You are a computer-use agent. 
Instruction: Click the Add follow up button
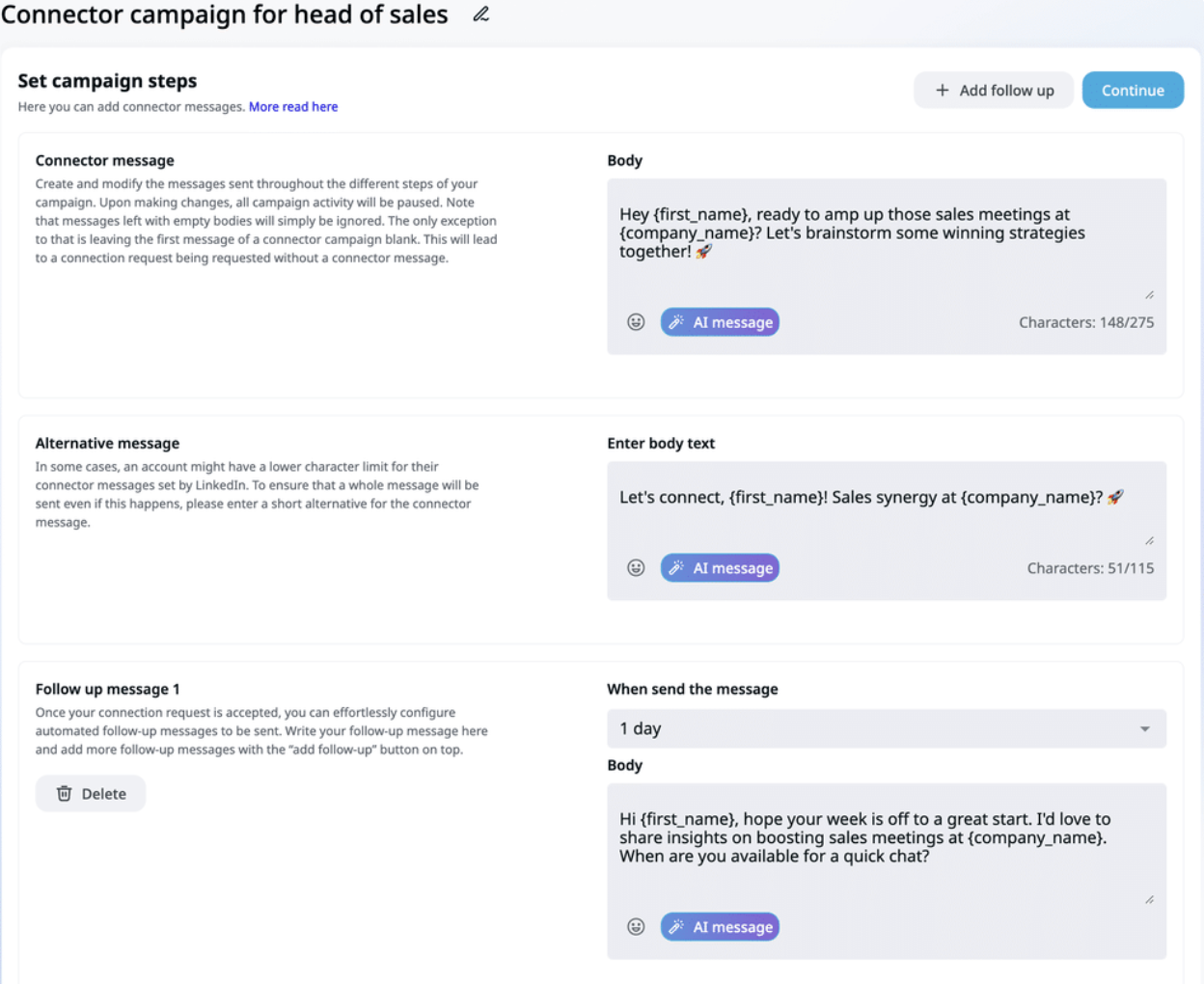[994, 91]
